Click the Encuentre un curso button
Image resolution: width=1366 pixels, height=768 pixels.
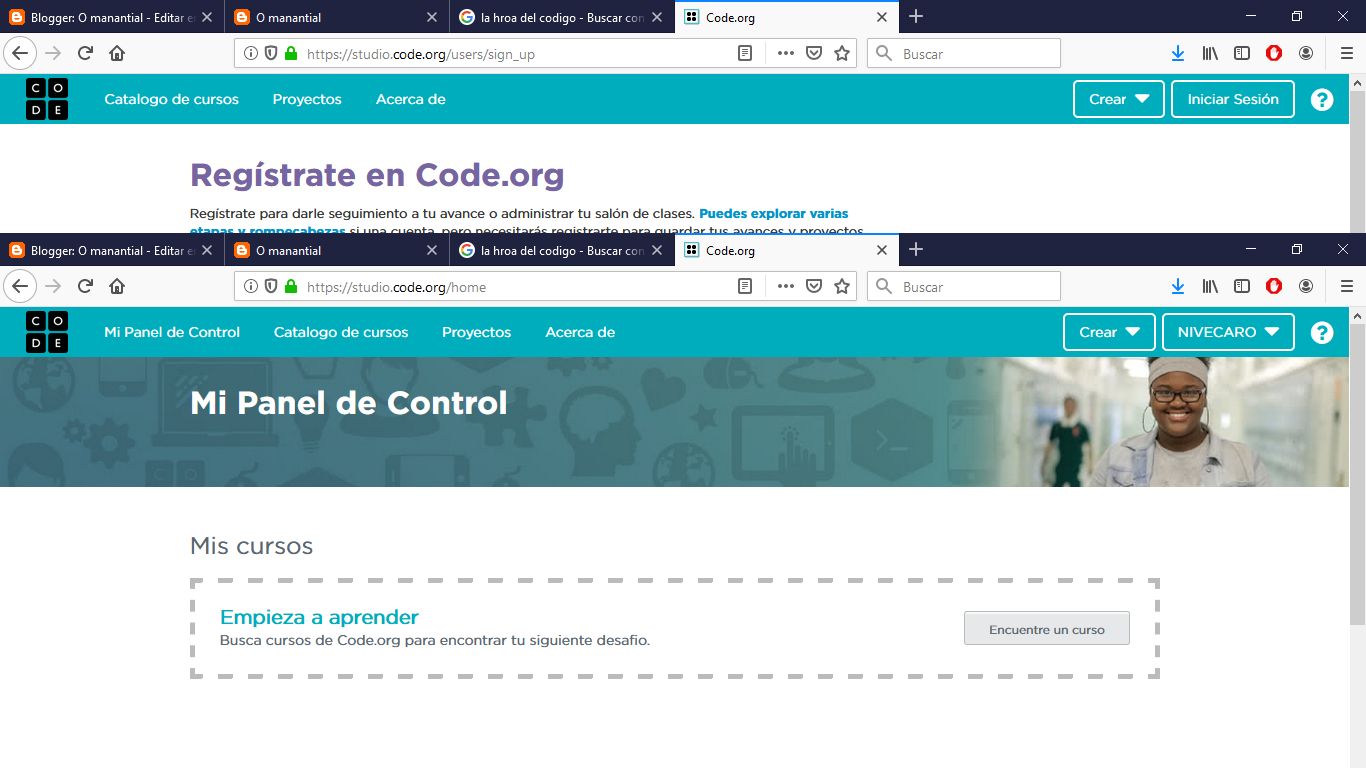coord(1046,629)
